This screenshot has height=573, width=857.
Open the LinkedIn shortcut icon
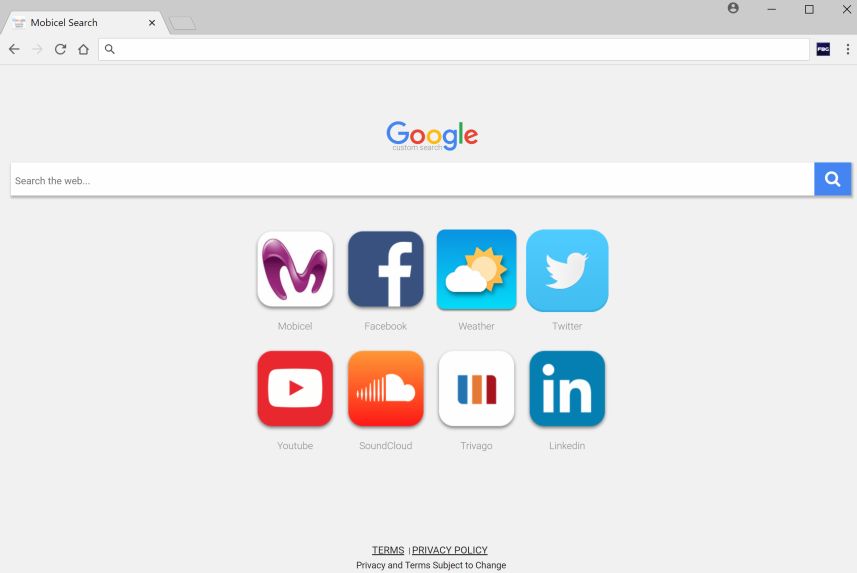[567, 388]
